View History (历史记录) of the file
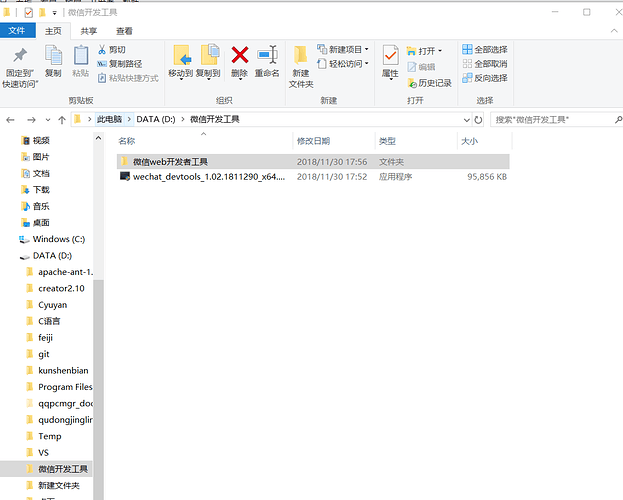 [x=429, y=83]
